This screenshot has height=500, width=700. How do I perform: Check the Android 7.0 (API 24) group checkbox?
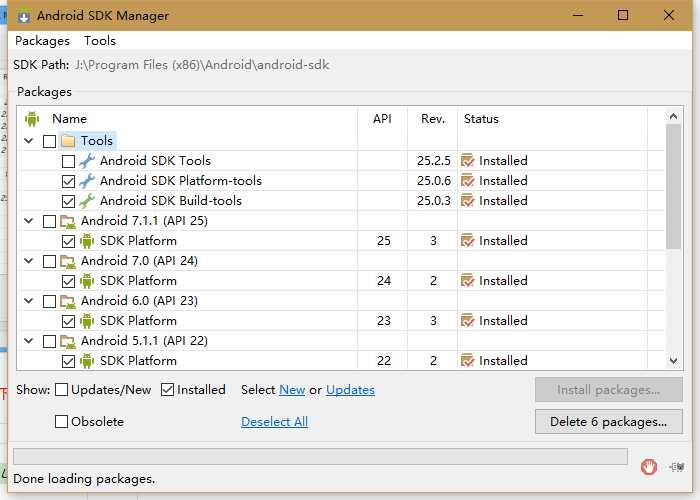click(49, 261)
